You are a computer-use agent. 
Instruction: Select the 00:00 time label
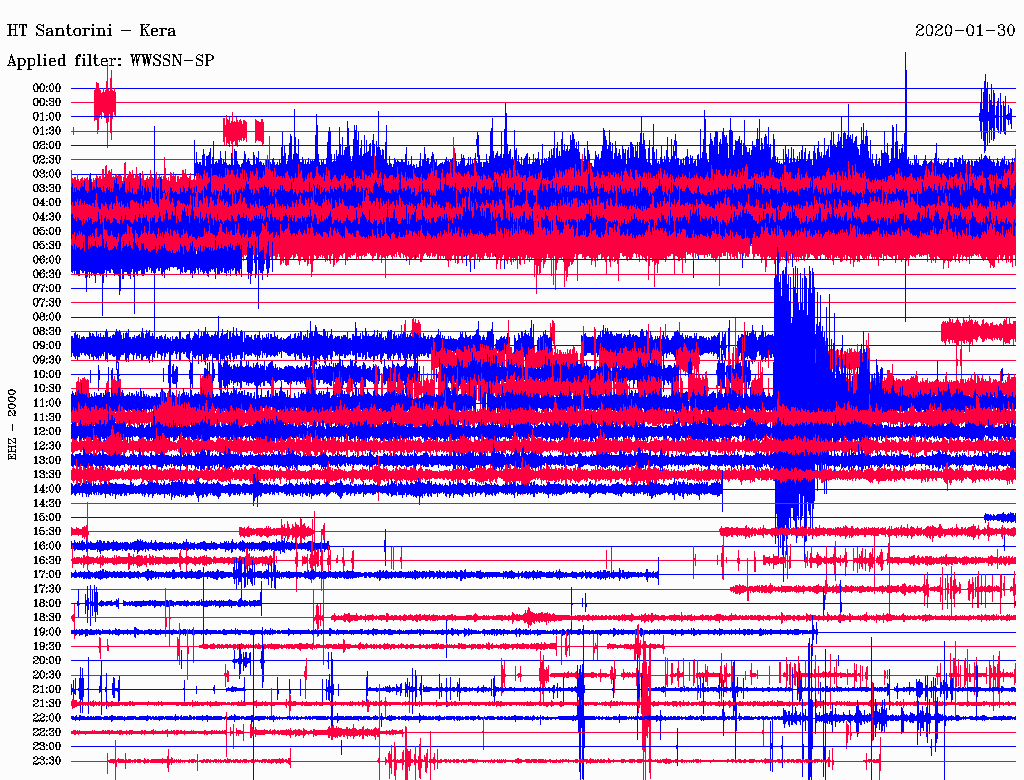(x=47, y=88)
